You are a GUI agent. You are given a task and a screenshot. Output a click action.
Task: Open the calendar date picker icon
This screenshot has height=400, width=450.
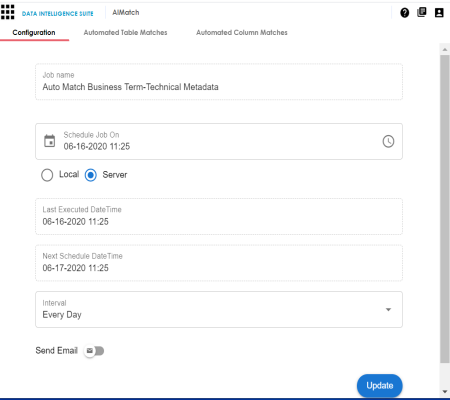50,141
